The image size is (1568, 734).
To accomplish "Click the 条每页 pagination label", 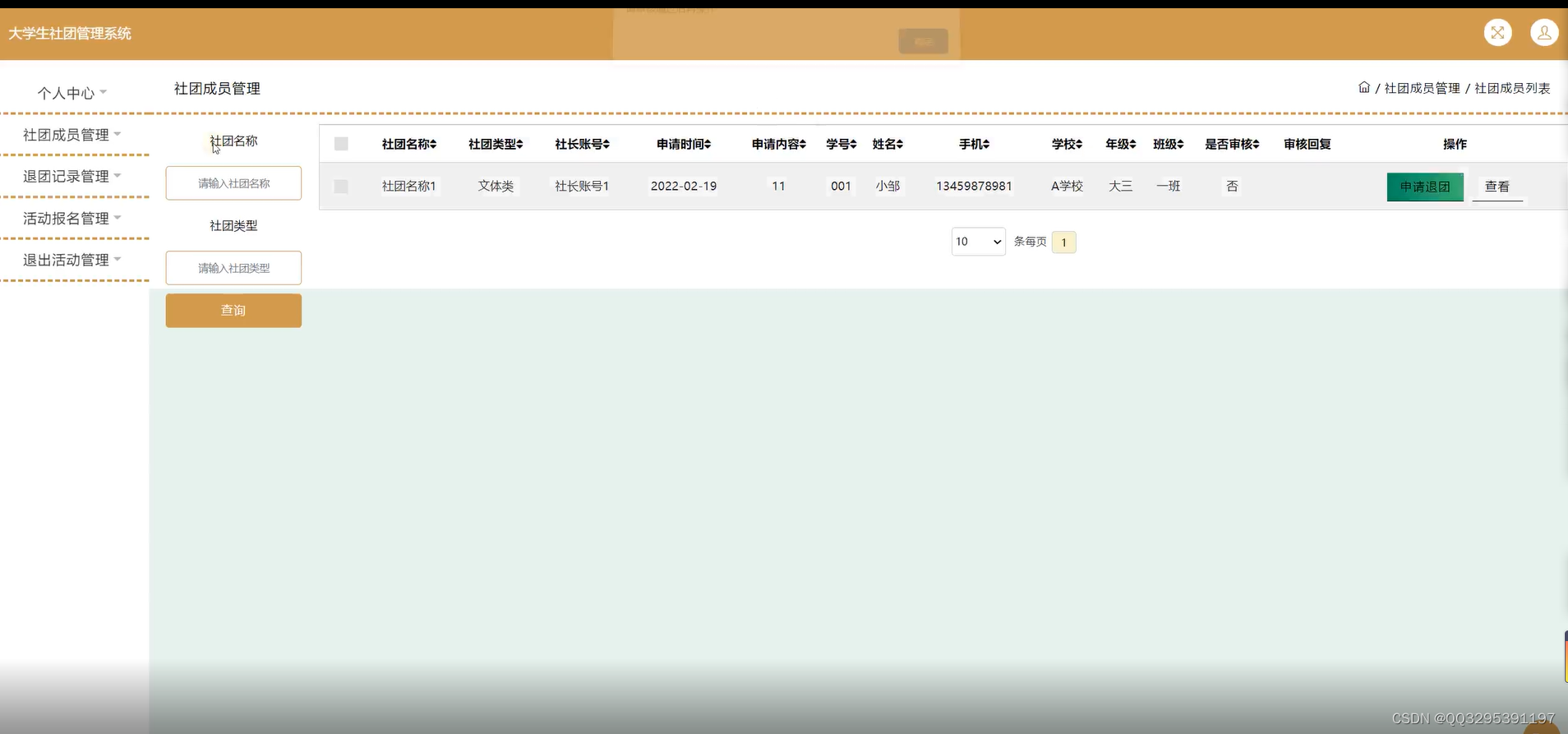I will [x=1030, y=242].
